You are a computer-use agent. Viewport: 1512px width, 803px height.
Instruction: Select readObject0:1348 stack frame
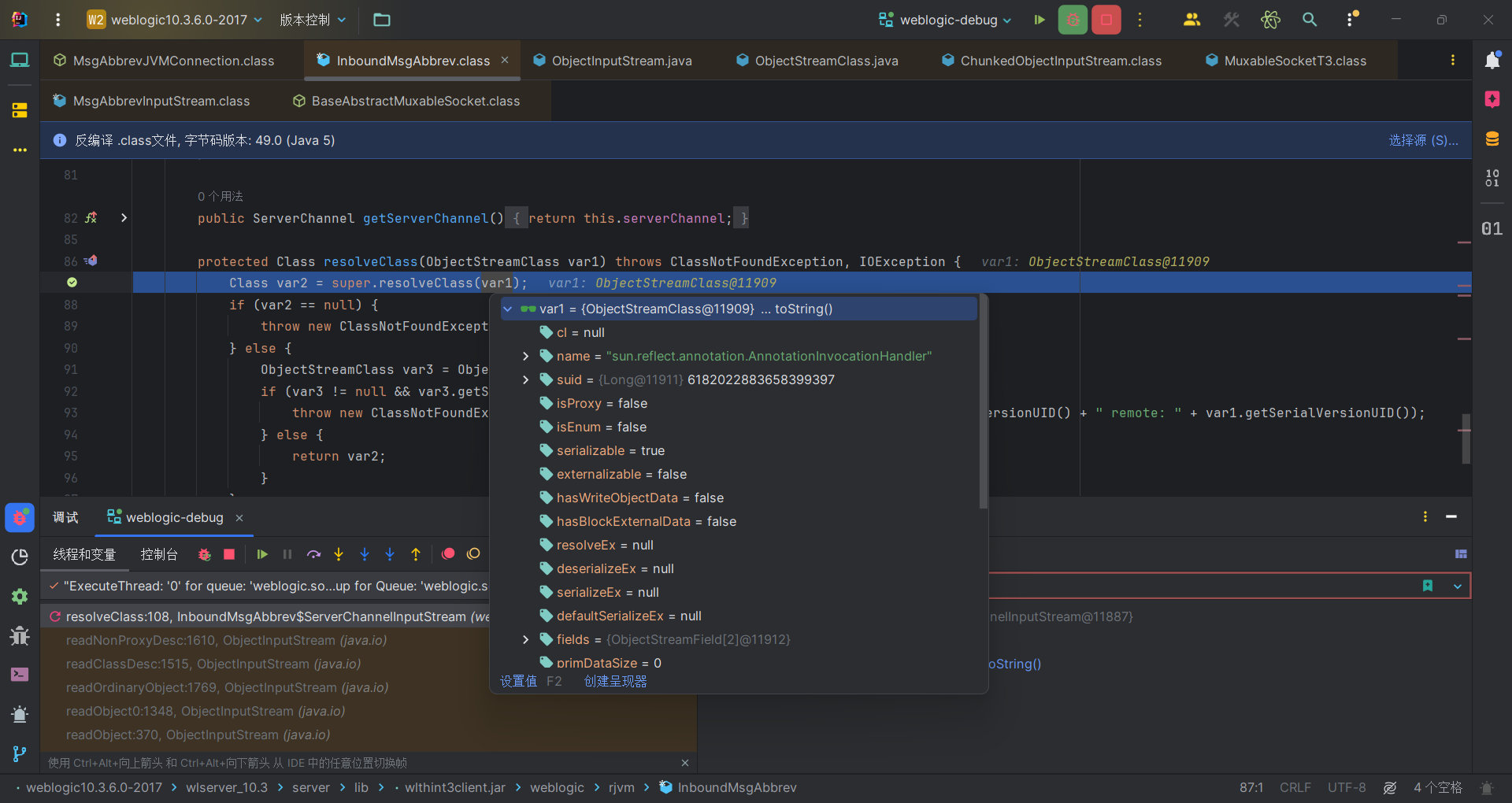click(x=206, y=711)
